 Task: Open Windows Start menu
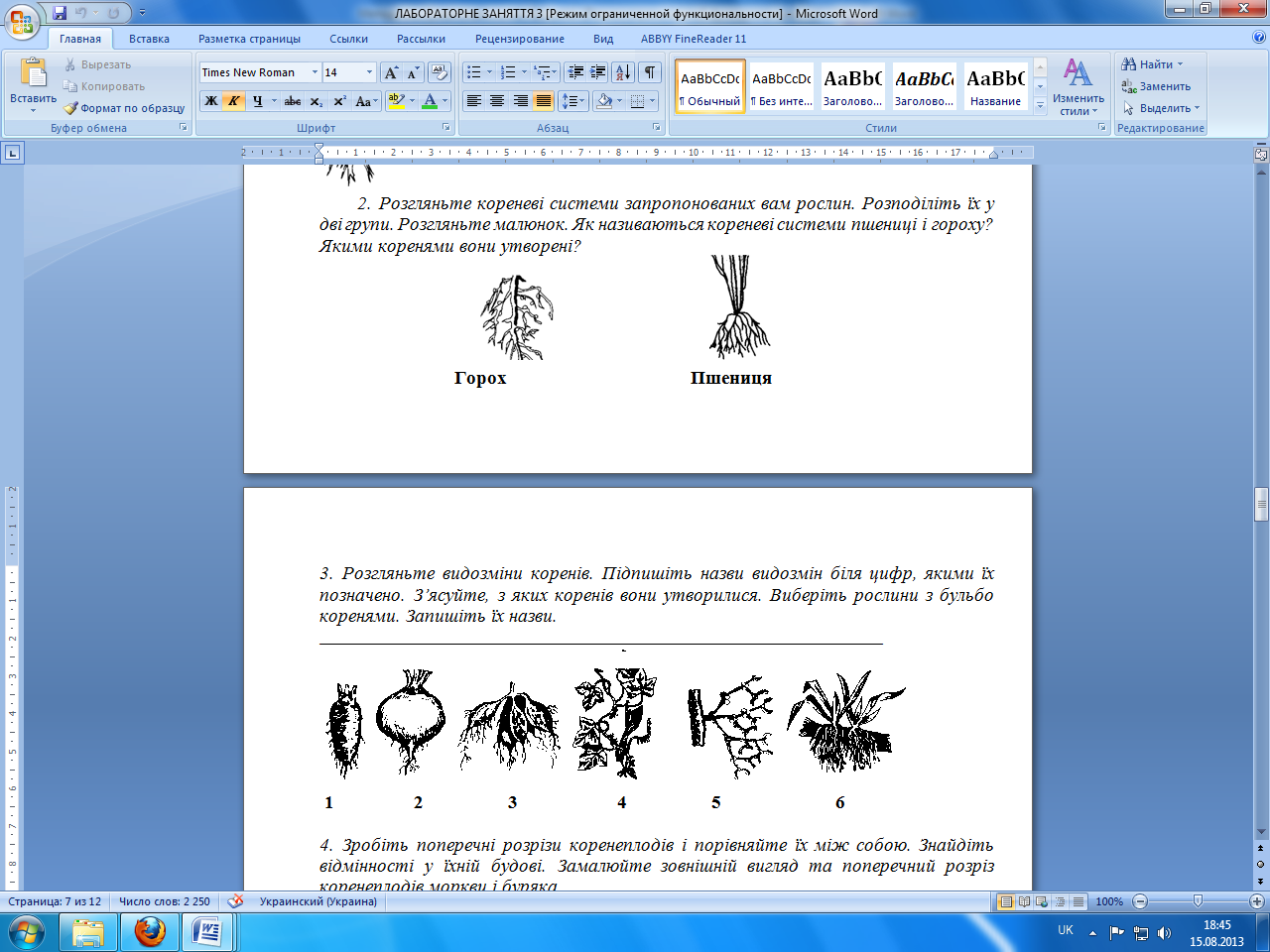point(26,932)
